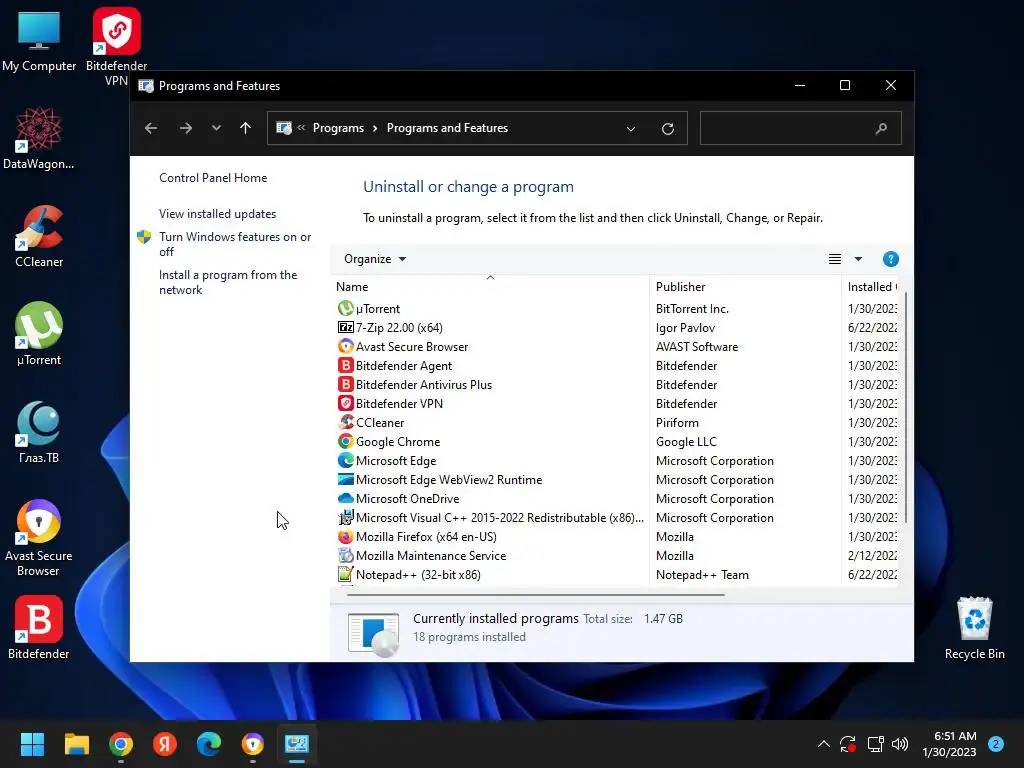Select the 7-Zip 22.00 (x64) list icon

pyautogui.click(x=345, y=327)
